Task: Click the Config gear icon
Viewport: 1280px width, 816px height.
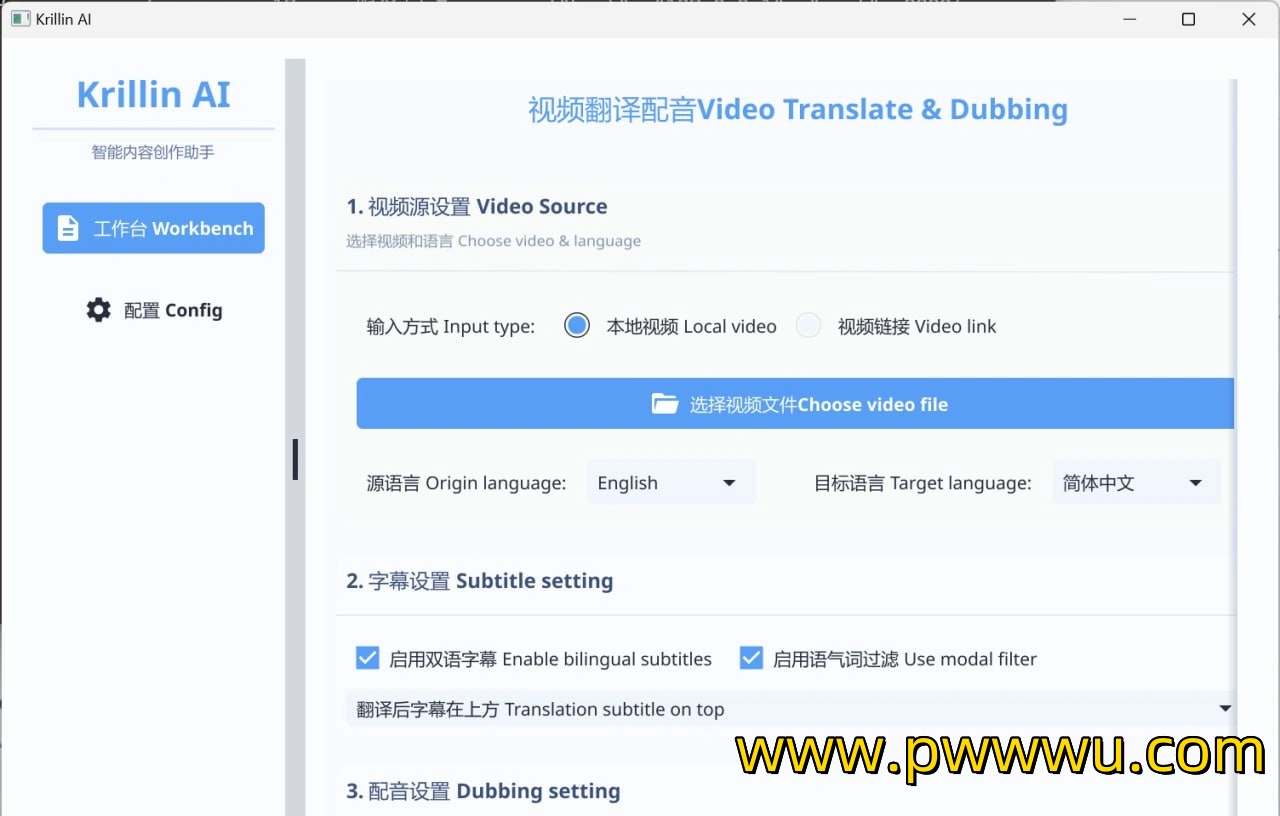Action: pyautogui.click(x=98, y=310)
